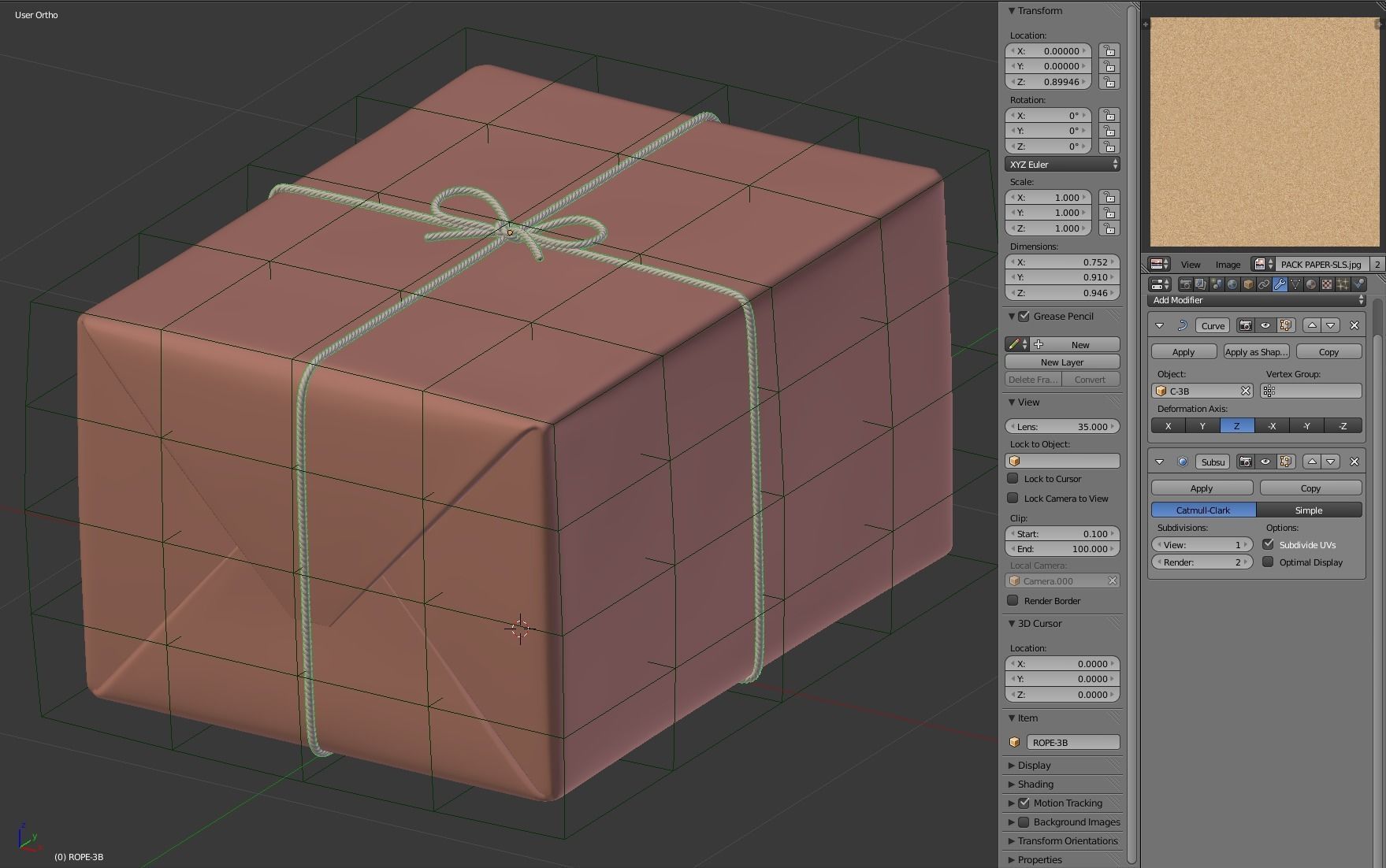Toggle Curve modifier viewport visibility eye
This screenshot has height=868, width=1386.
(1265, 325)
